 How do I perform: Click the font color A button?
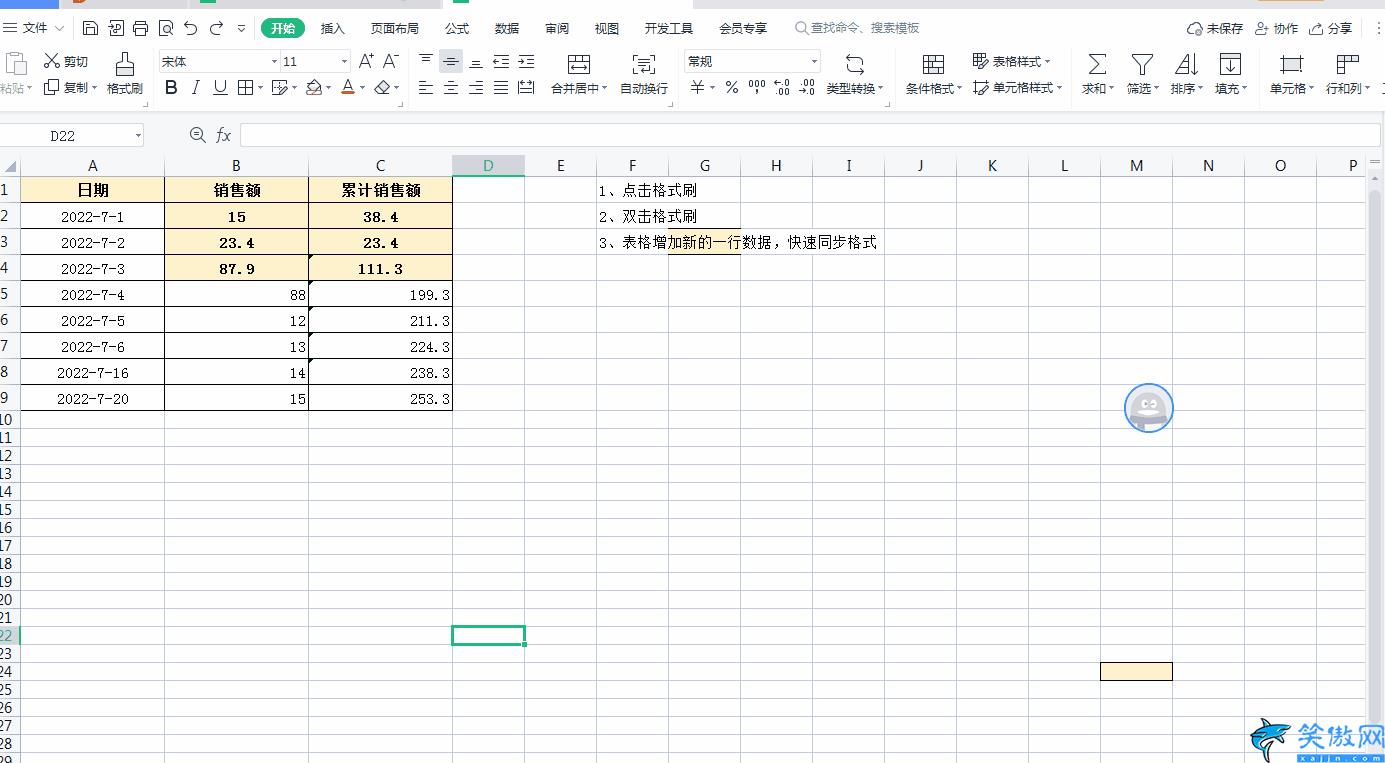(x=347, y=88)
